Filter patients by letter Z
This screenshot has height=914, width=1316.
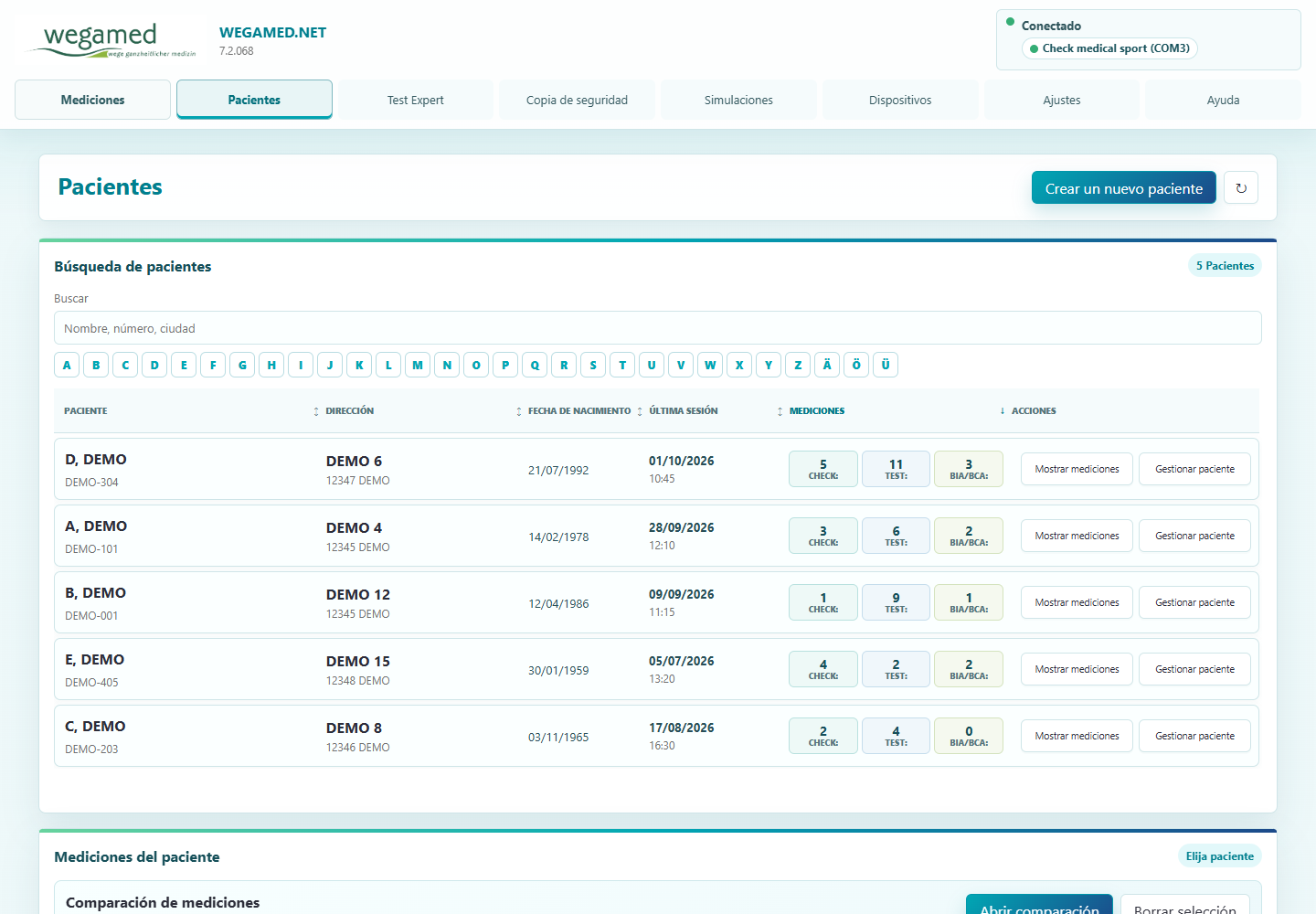[798, 365]
